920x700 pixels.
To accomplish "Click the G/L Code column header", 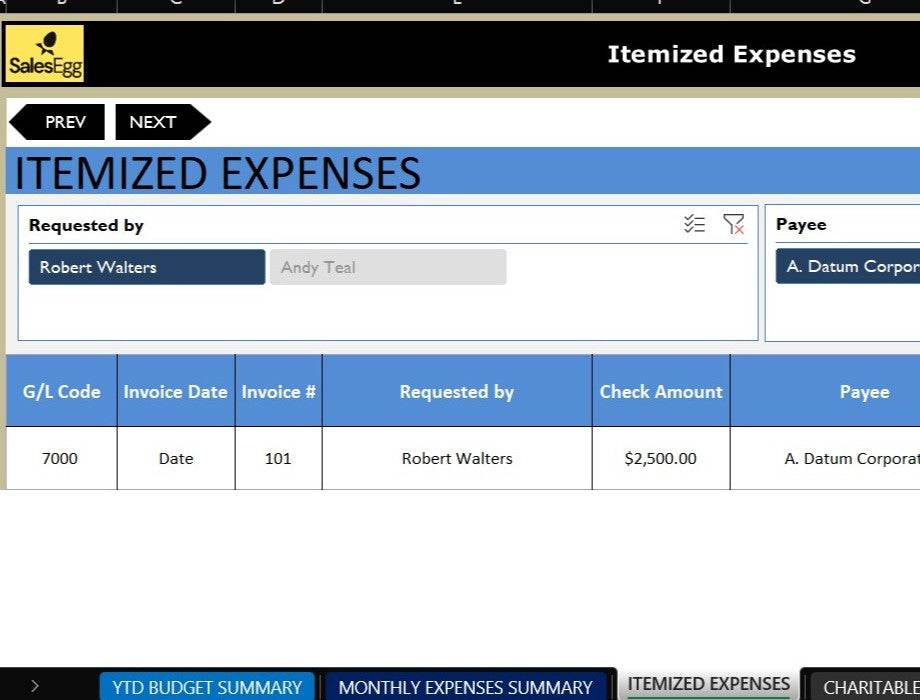I will point(62,392).
